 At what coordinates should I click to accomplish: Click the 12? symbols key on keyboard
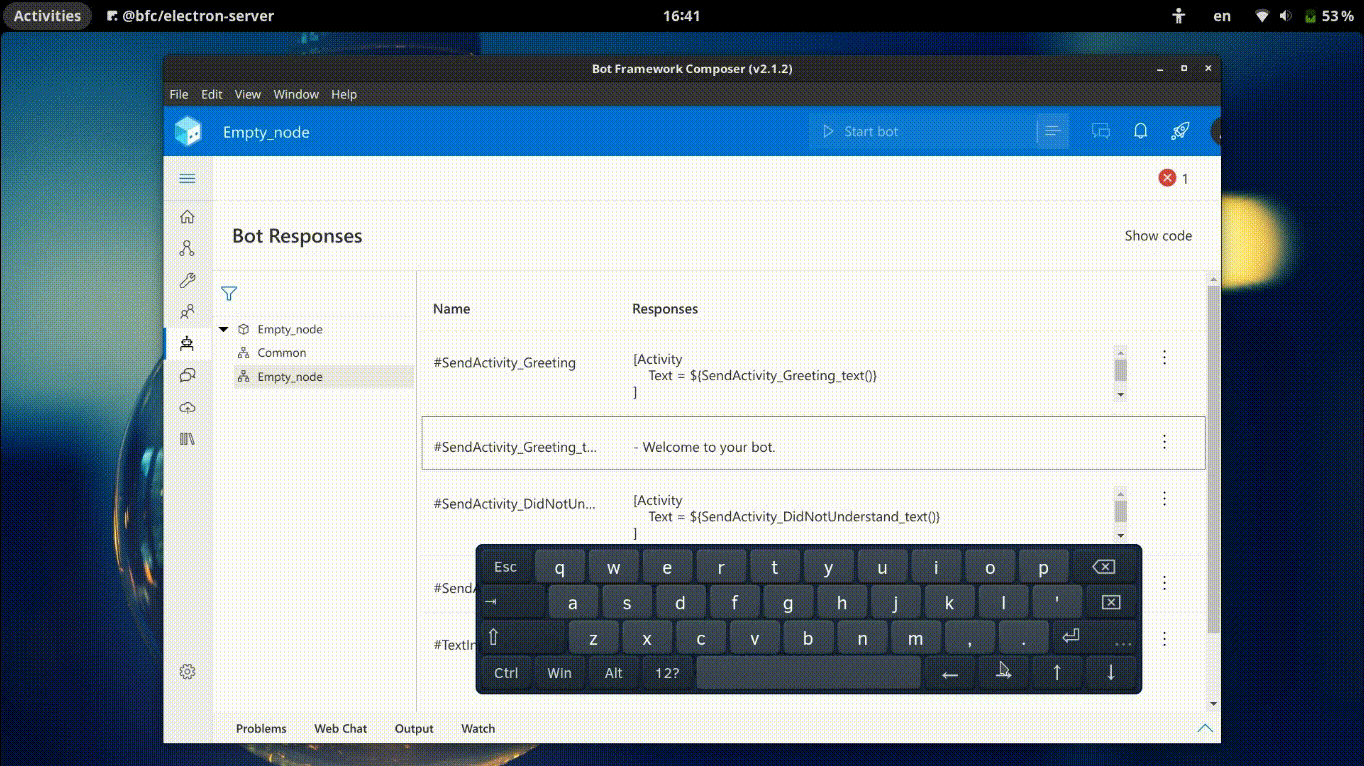coord(667,672)
